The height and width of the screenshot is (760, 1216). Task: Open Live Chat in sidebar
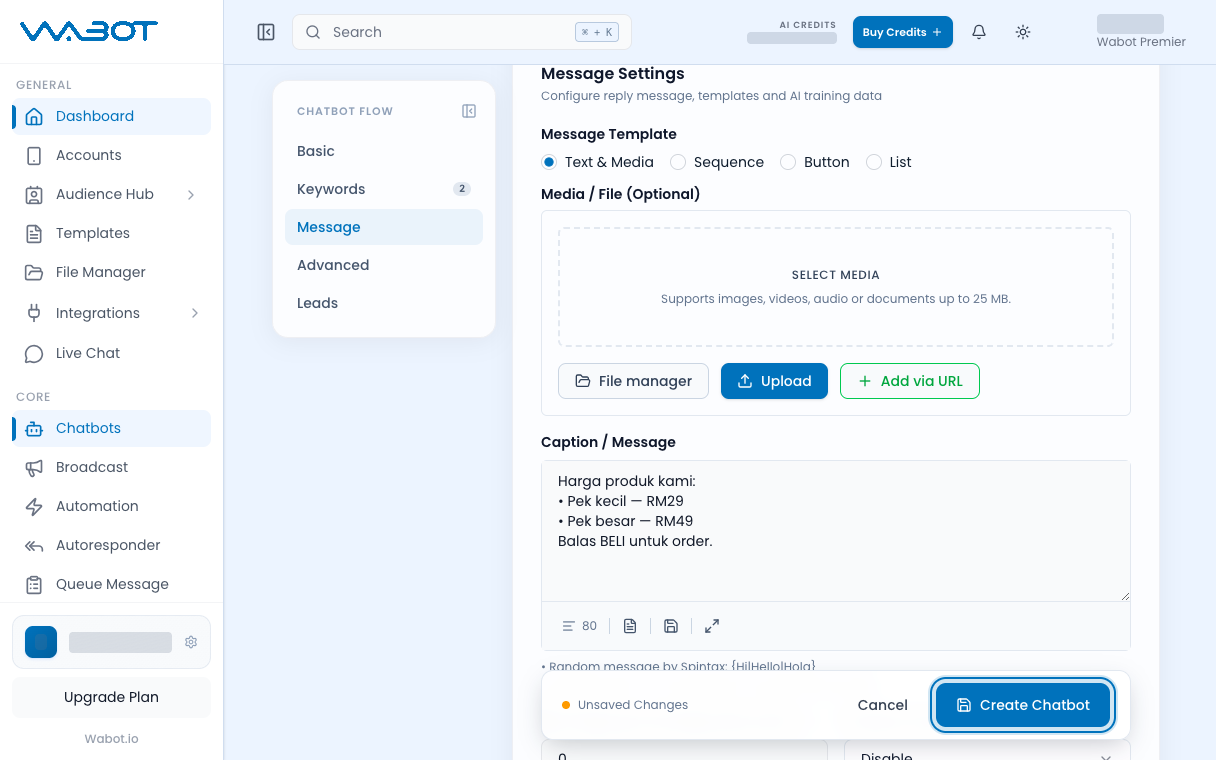click(x=111, y=353)
